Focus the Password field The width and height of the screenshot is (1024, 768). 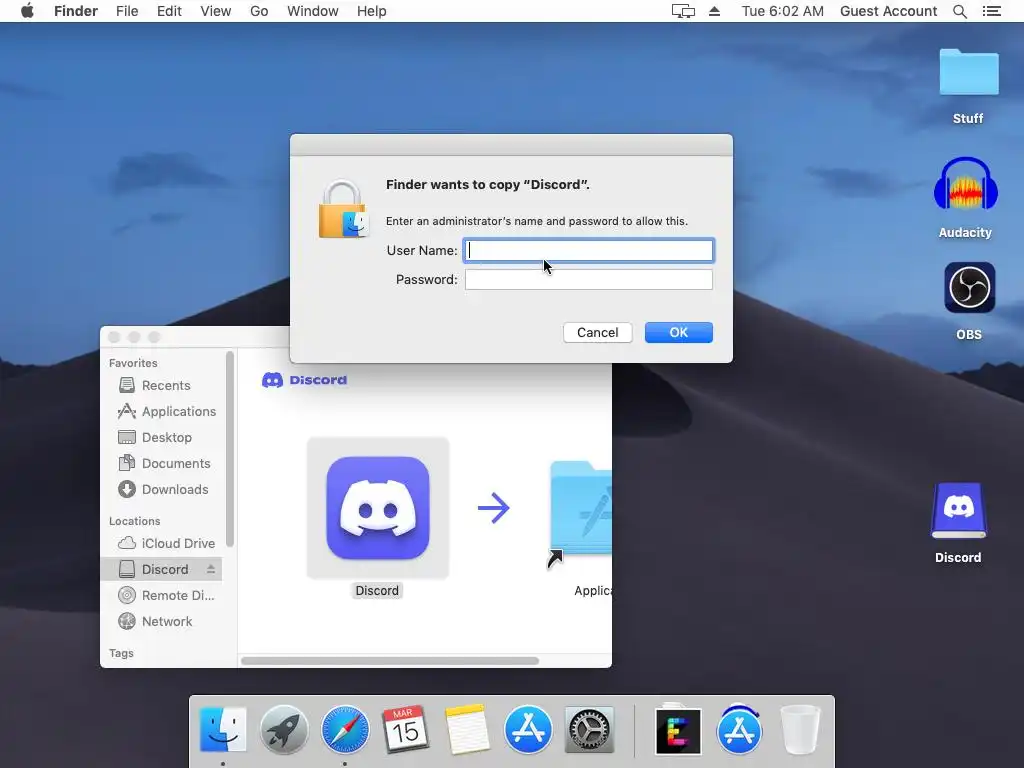coord(588,280)
